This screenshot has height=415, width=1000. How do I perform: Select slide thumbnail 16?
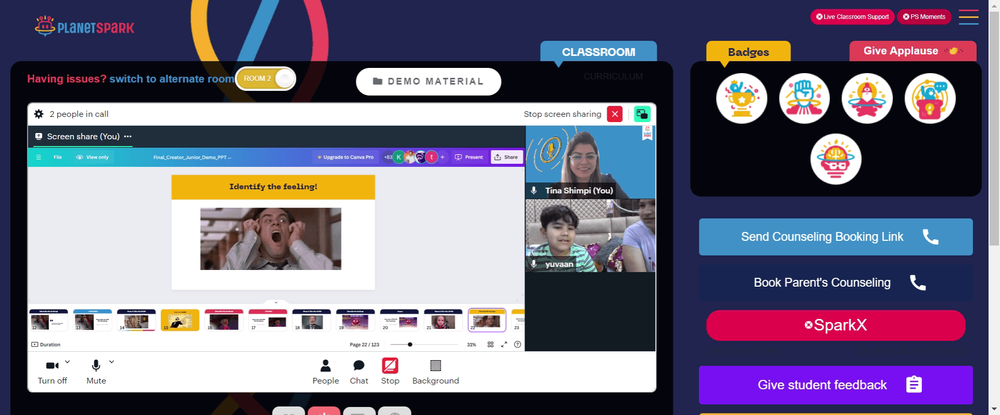pyautogui.click(x=224, y=321)
